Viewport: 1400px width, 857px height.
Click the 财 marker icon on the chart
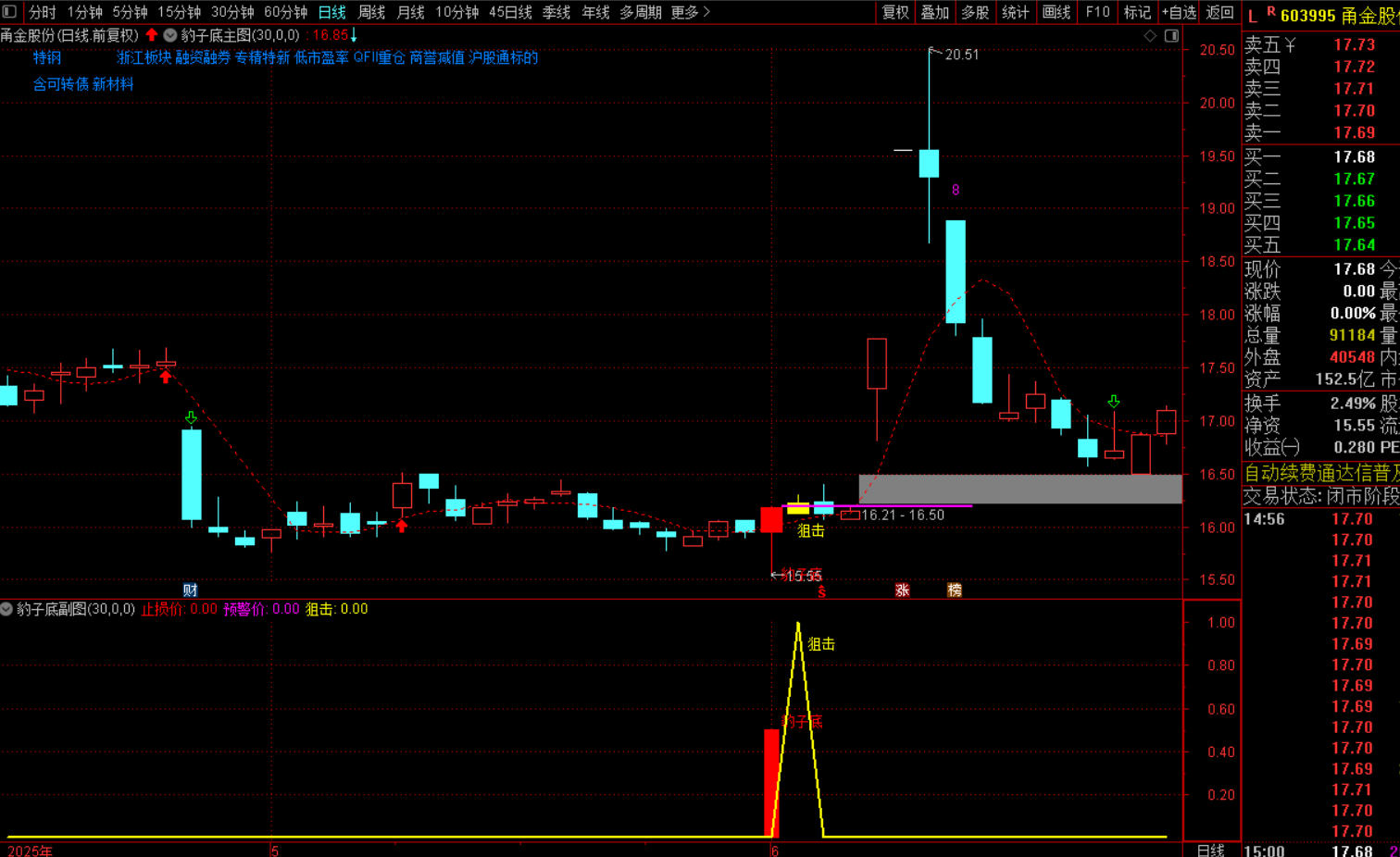point(190,590)
